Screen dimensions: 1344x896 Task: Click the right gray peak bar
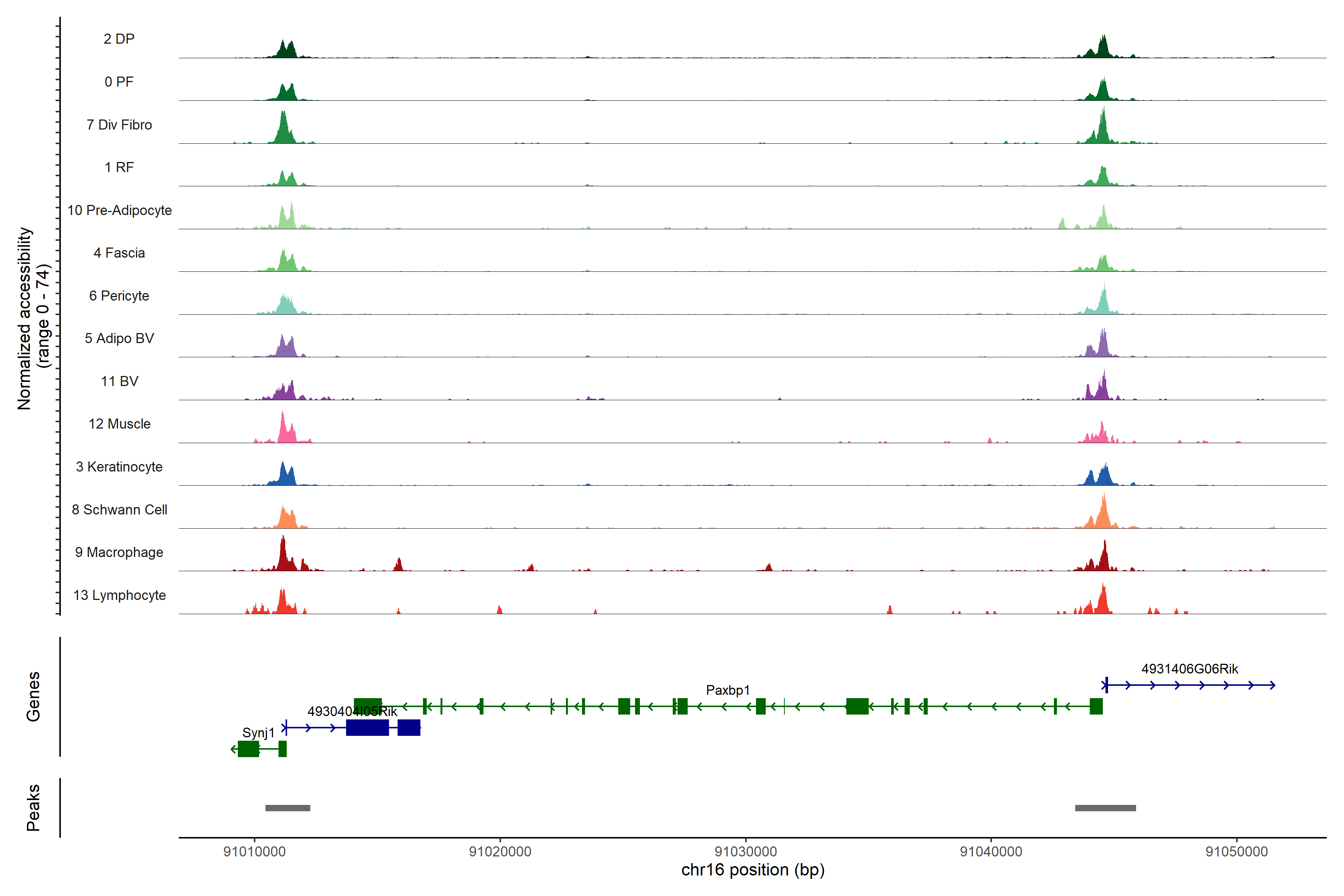click(1105, 808)
